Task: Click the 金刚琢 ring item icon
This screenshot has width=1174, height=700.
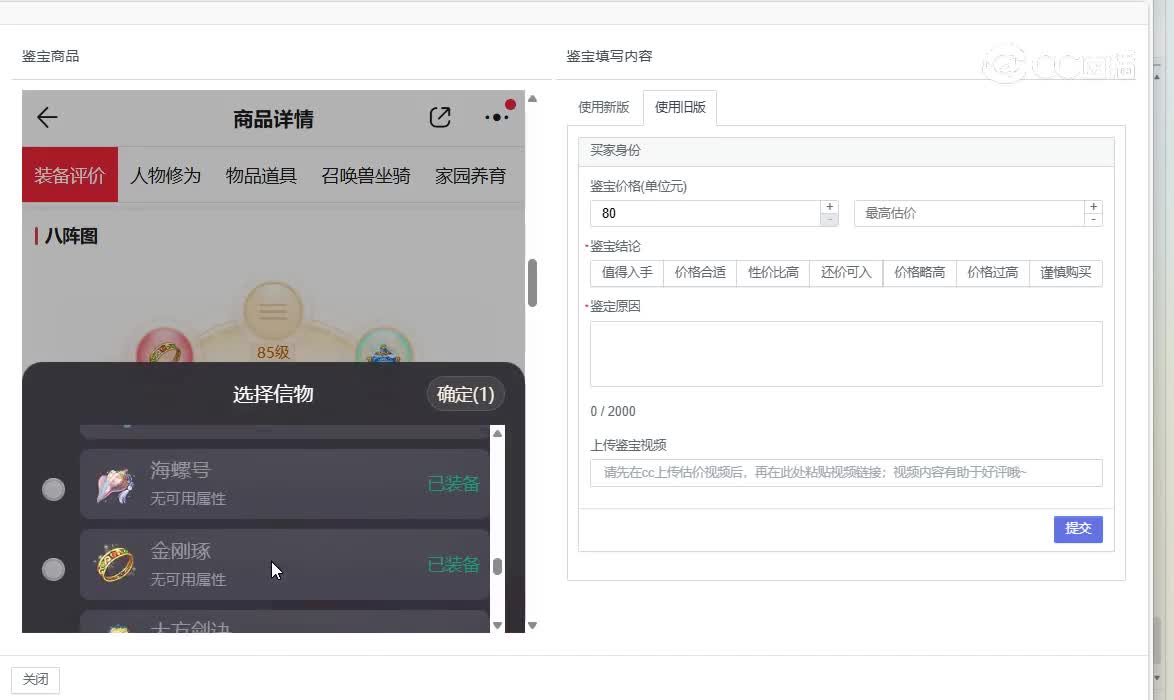Action: point(115,565)
